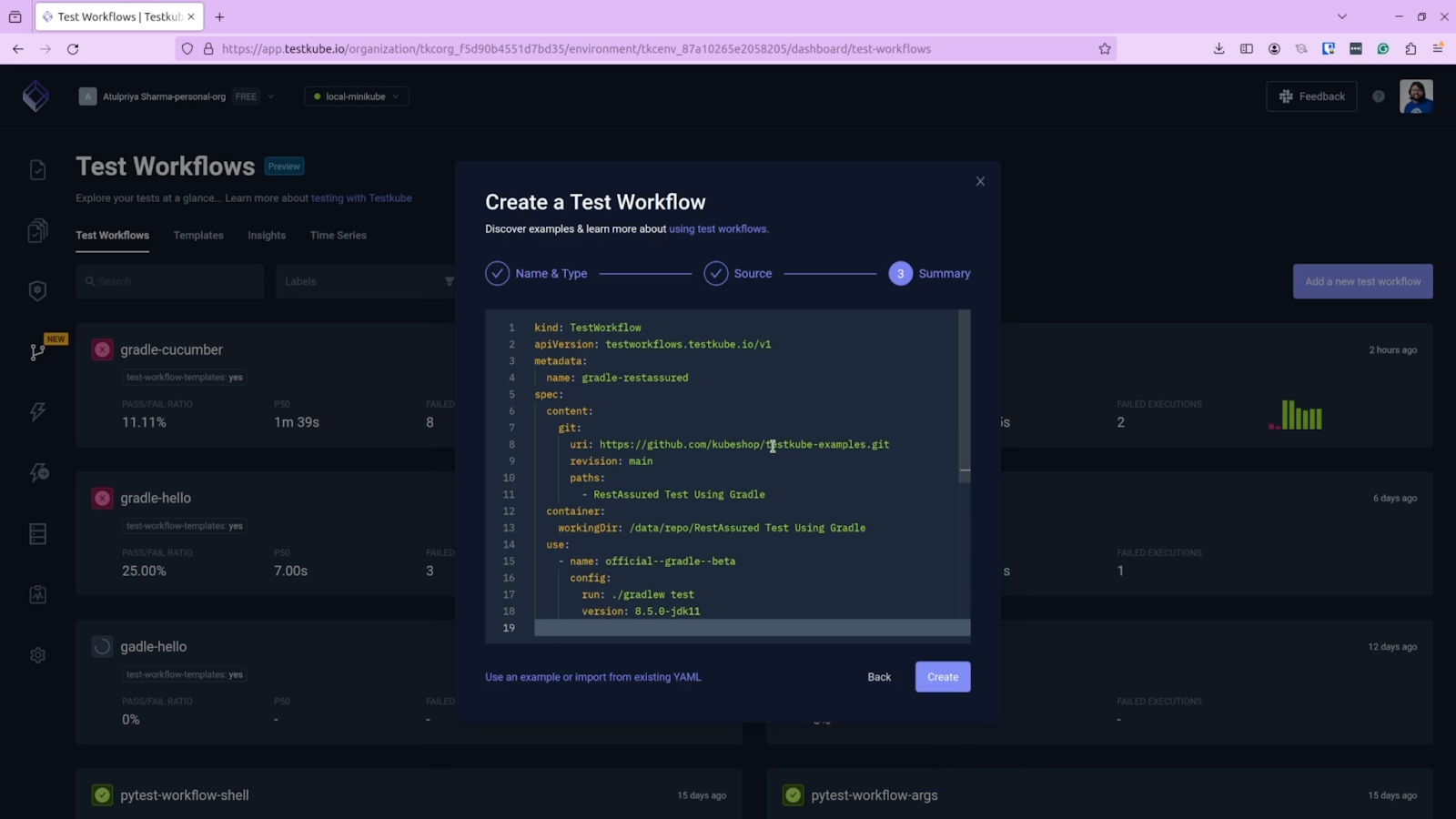This screenshot has height=819, width=1456.
Task: Open the shield status sidebar icon
Action: pos(37,291)
